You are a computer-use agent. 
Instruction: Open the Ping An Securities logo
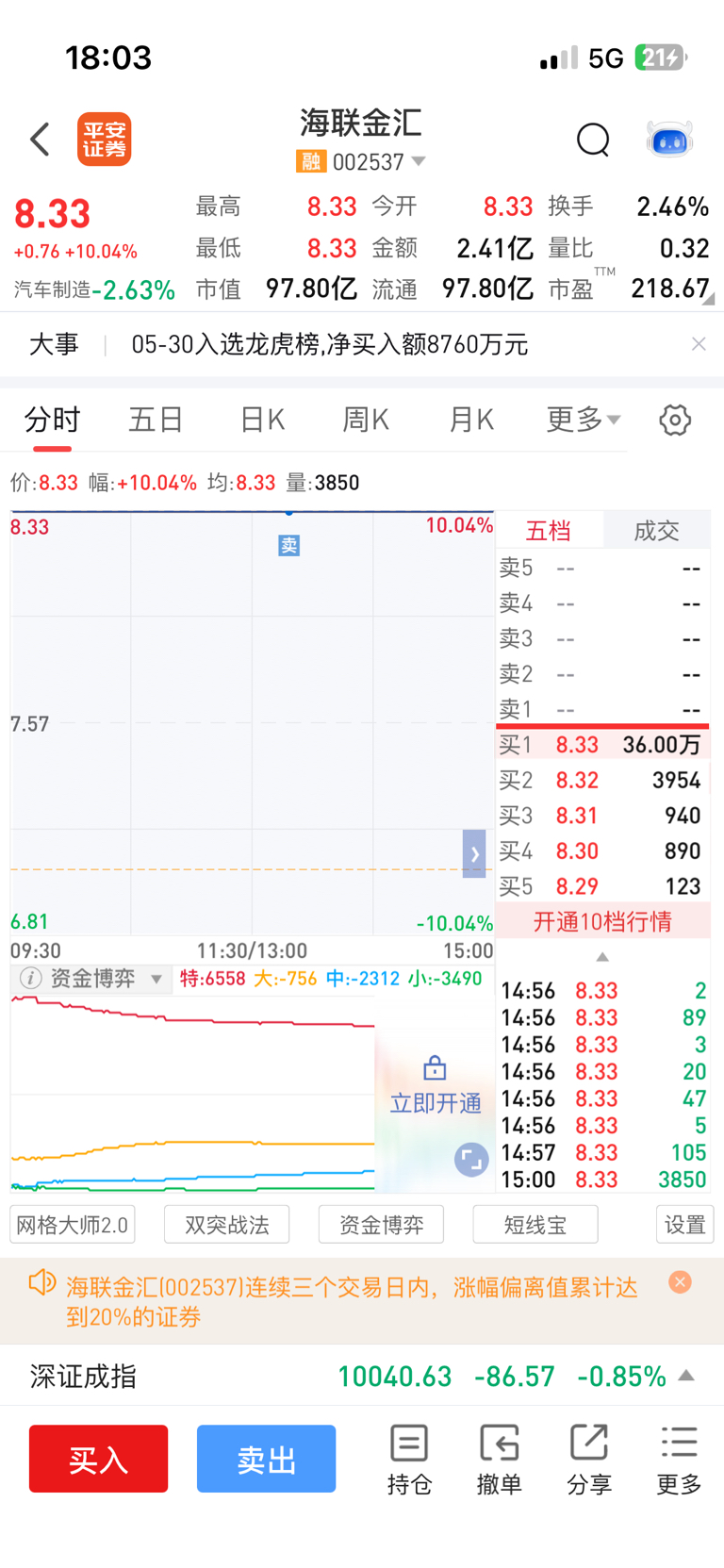click(104, 140)
